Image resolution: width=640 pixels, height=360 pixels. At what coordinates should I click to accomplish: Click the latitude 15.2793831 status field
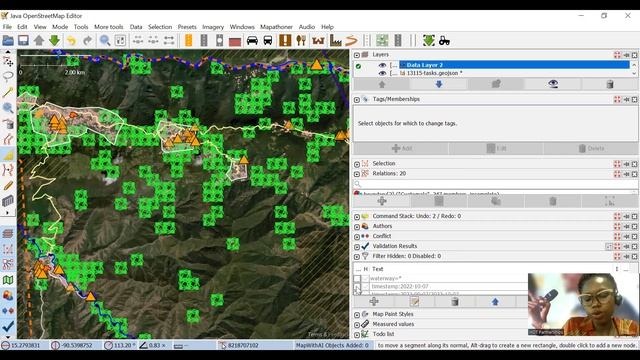pyautogui.click(x=24, y=345)
